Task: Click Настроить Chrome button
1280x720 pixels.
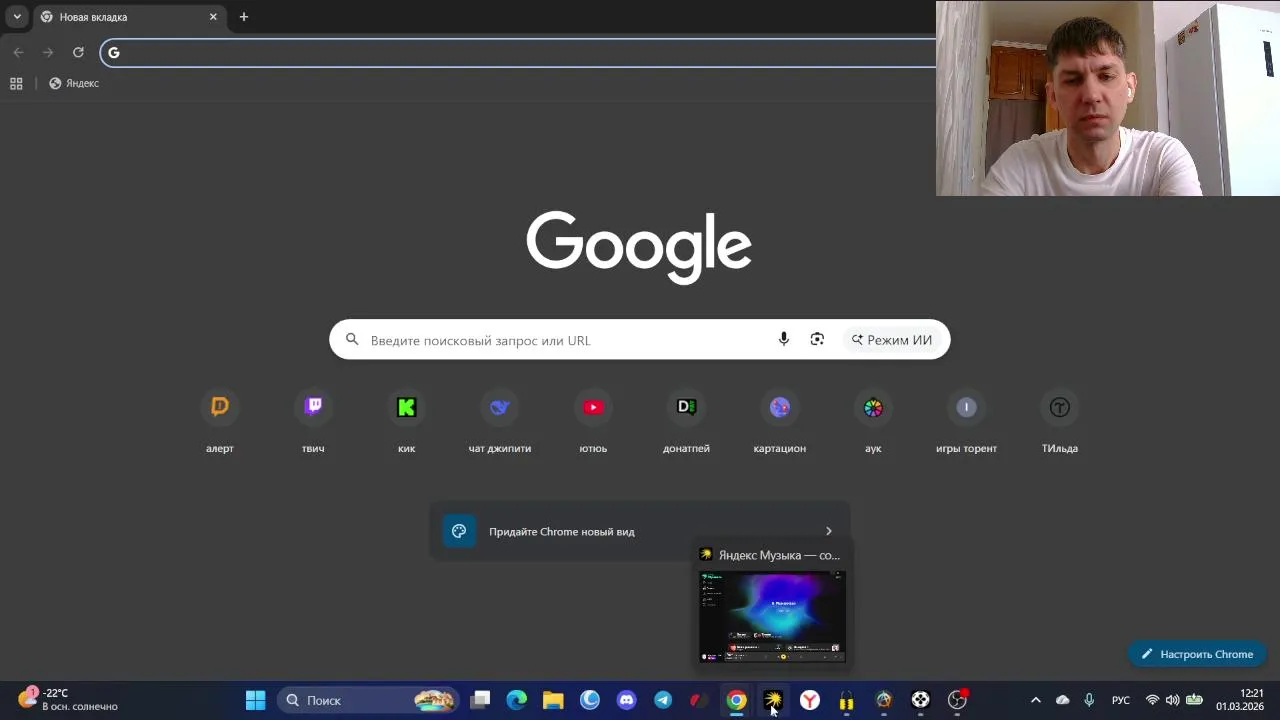Action: click(x=1197, y=654)
